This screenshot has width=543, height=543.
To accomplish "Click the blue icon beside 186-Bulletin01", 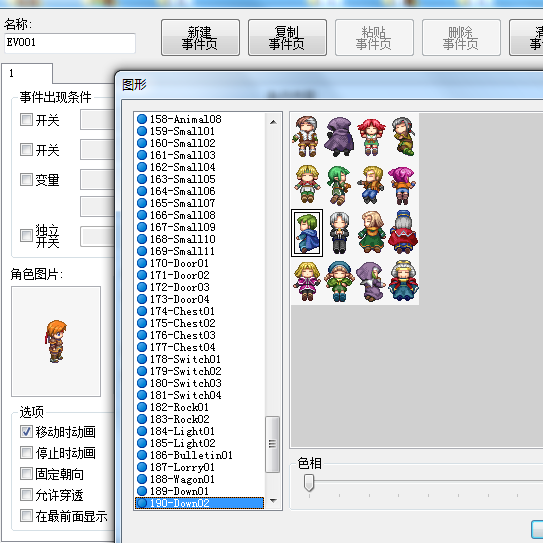I will click(142, 455).
